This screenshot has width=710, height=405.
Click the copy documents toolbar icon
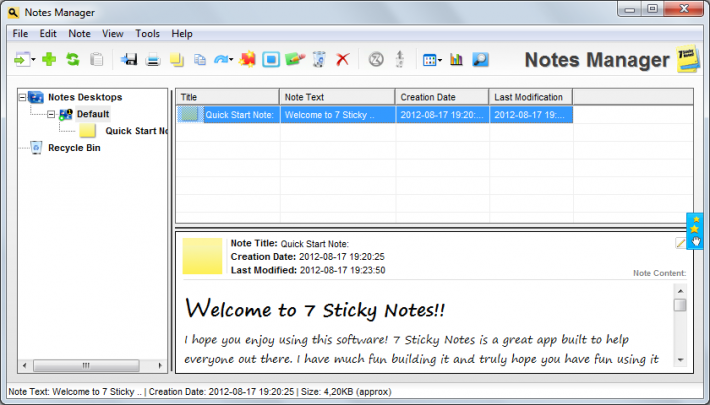[200, 60]
